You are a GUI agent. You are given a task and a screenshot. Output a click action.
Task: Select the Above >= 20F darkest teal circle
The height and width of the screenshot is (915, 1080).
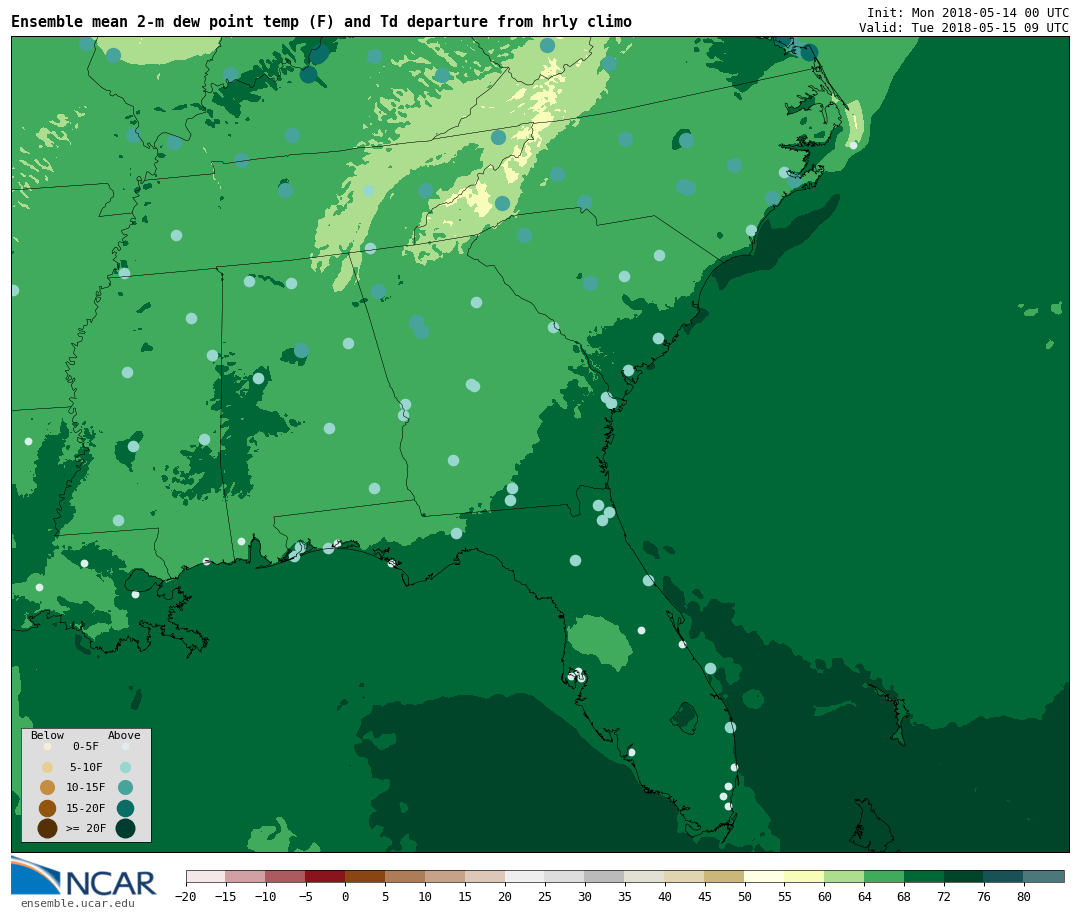coord(125,828)
